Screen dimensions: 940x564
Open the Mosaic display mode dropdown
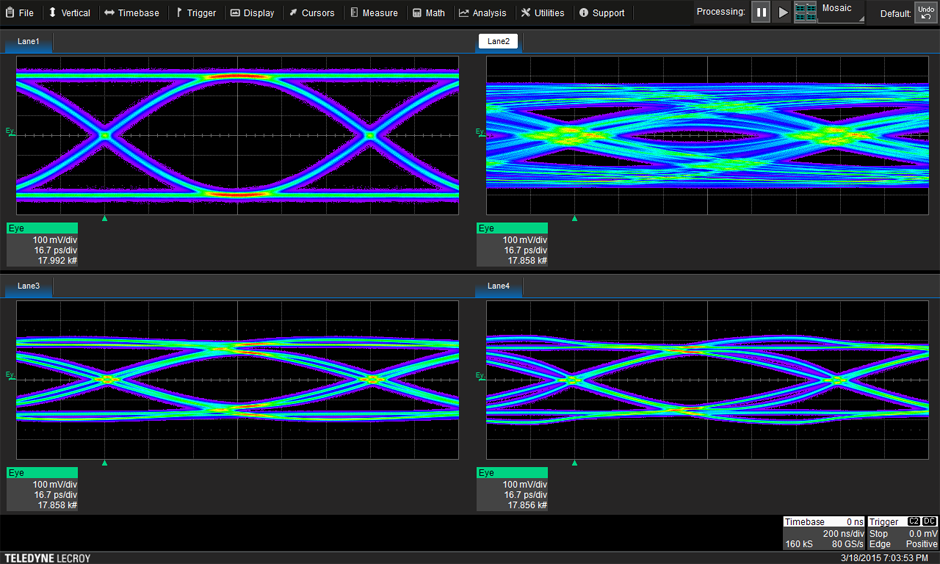pos(841,12)
